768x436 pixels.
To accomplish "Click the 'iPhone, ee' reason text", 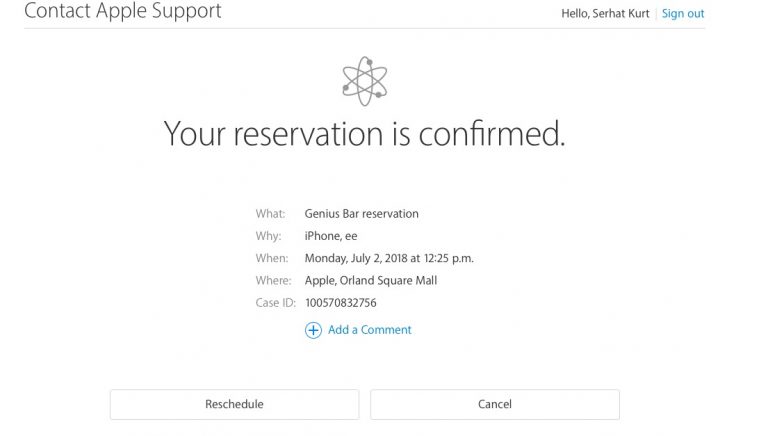I will [331, 236].
